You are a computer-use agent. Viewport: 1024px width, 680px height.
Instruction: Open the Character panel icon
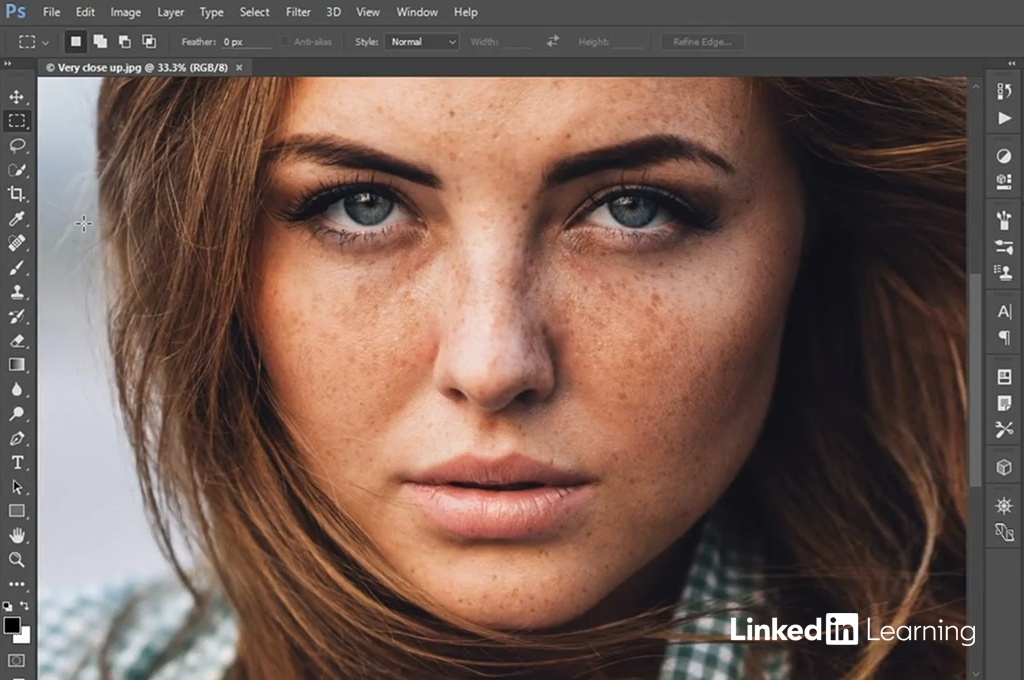click(x=1004, y=312)
